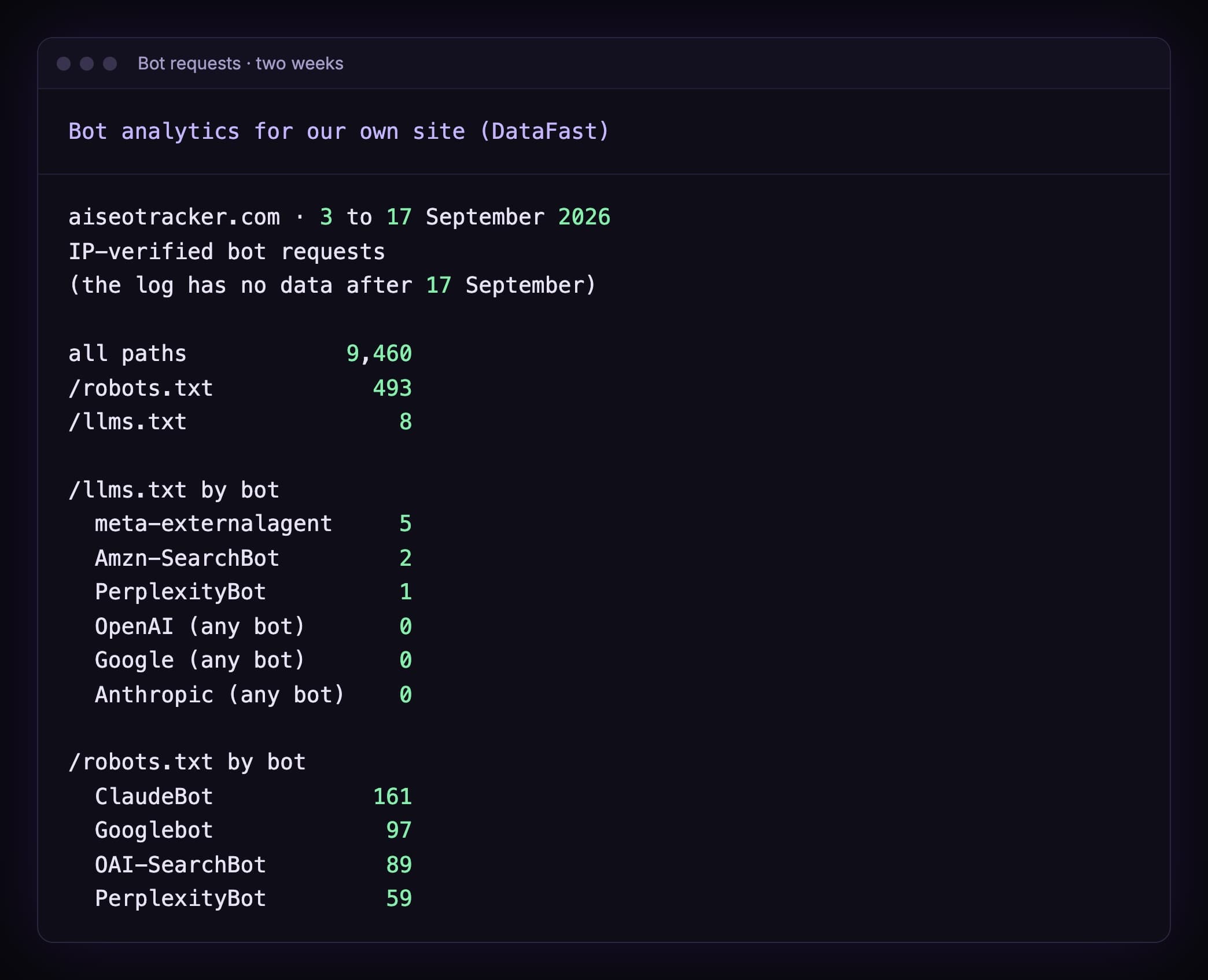
Task: Click the value 59 for PerplexityBot
Action: [x=399, y=898]
